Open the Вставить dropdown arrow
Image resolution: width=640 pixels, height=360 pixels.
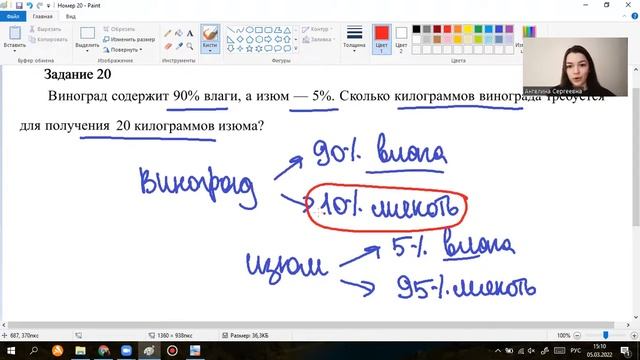[x=15, y=51]
